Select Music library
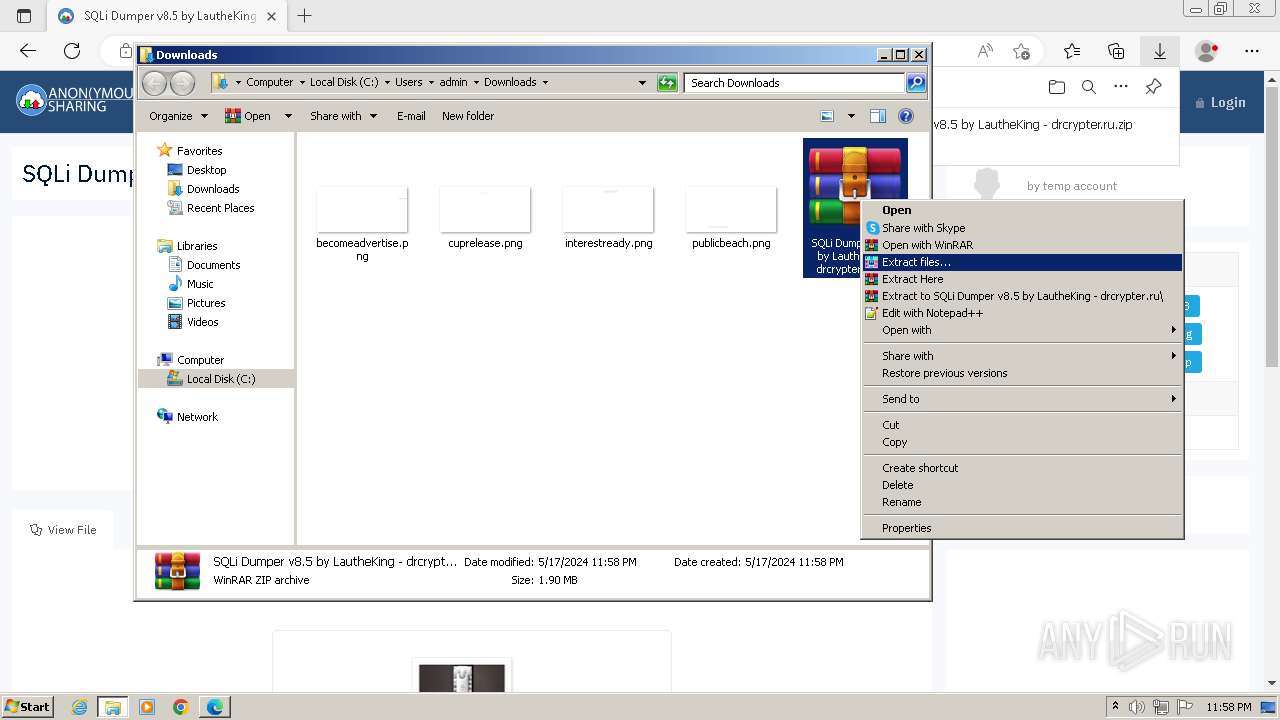Image resolution: width=1280 pixels, height=720 pixels. [200, 284]
